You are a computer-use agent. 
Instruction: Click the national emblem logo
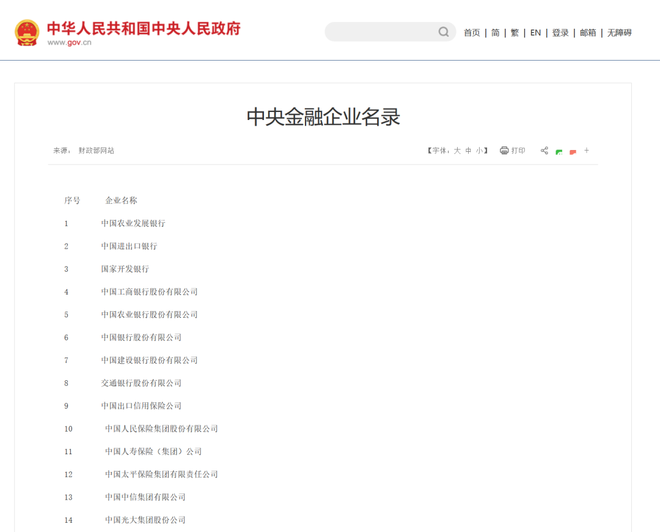pyautogui.click(x=27, y=32)
